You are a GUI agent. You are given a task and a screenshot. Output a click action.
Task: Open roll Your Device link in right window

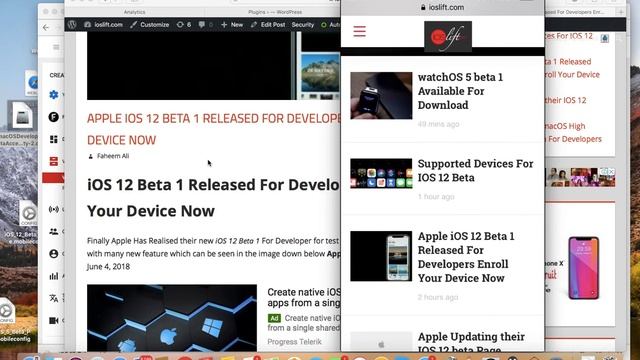(x=572, y=75)
